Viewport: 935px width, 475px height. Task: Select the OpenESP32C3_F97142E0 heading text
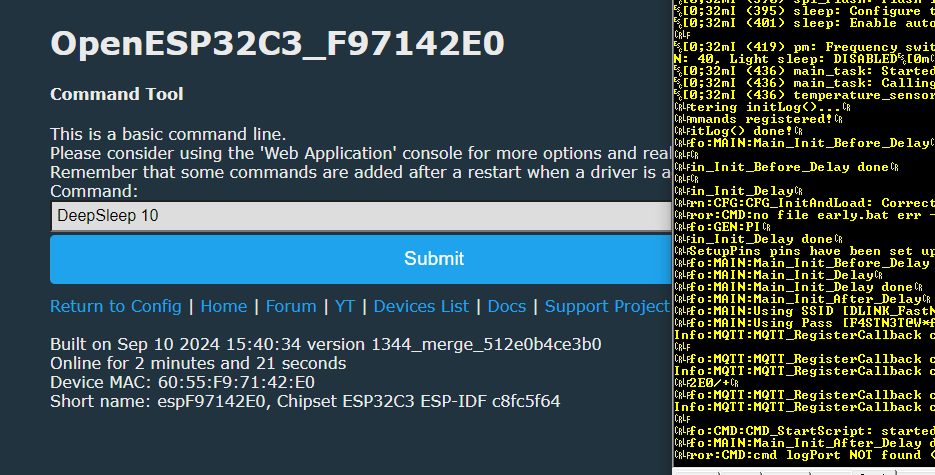tap(277, 44)
